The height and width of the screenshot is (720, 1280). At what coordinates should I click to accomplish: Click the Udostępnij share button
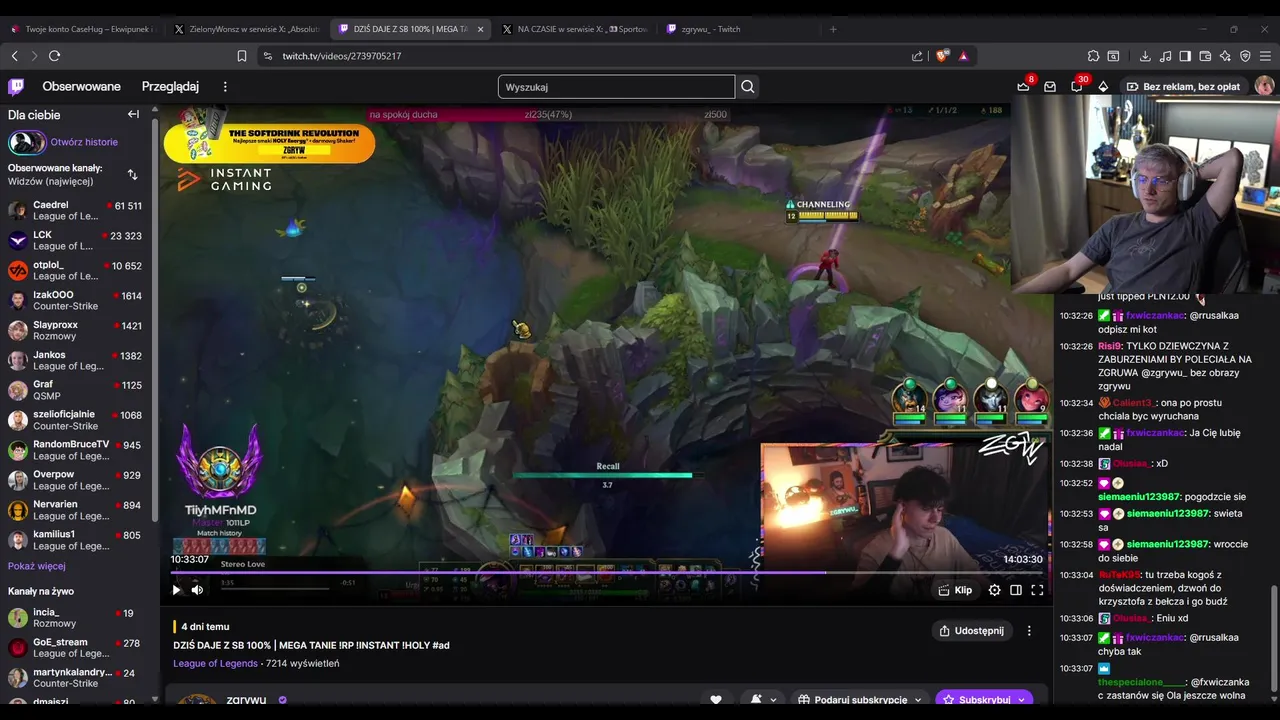click(972, 631)
